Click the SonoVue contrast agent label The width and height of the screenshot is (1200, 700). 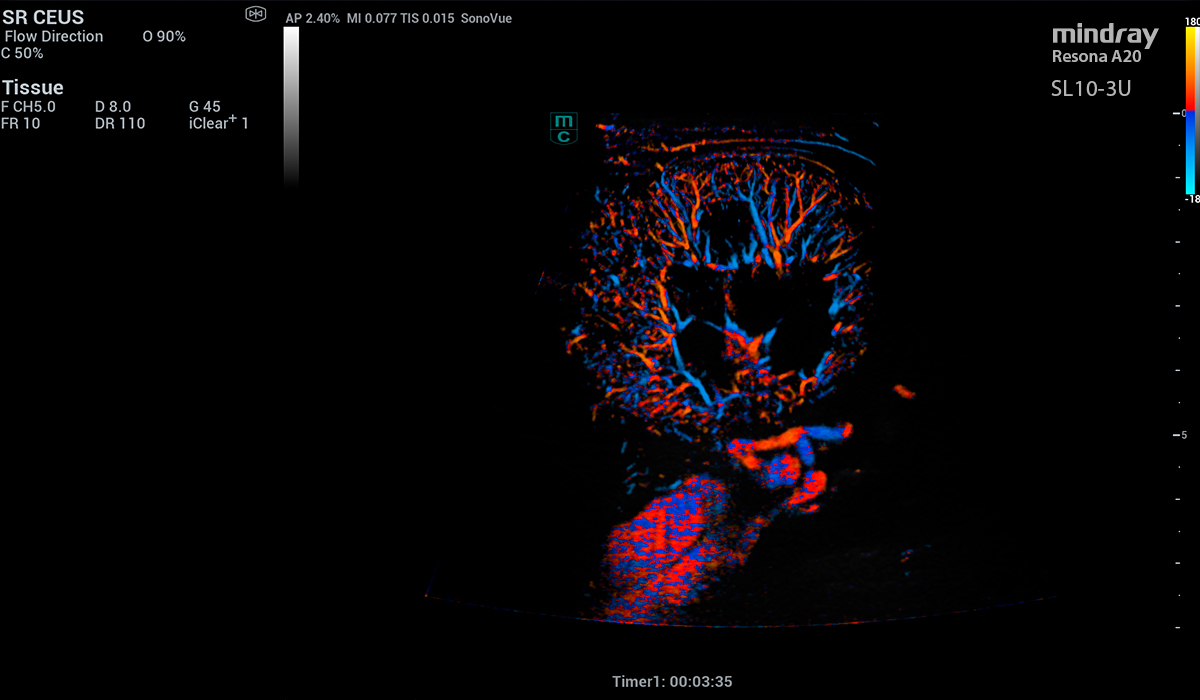tap(485, 18)
